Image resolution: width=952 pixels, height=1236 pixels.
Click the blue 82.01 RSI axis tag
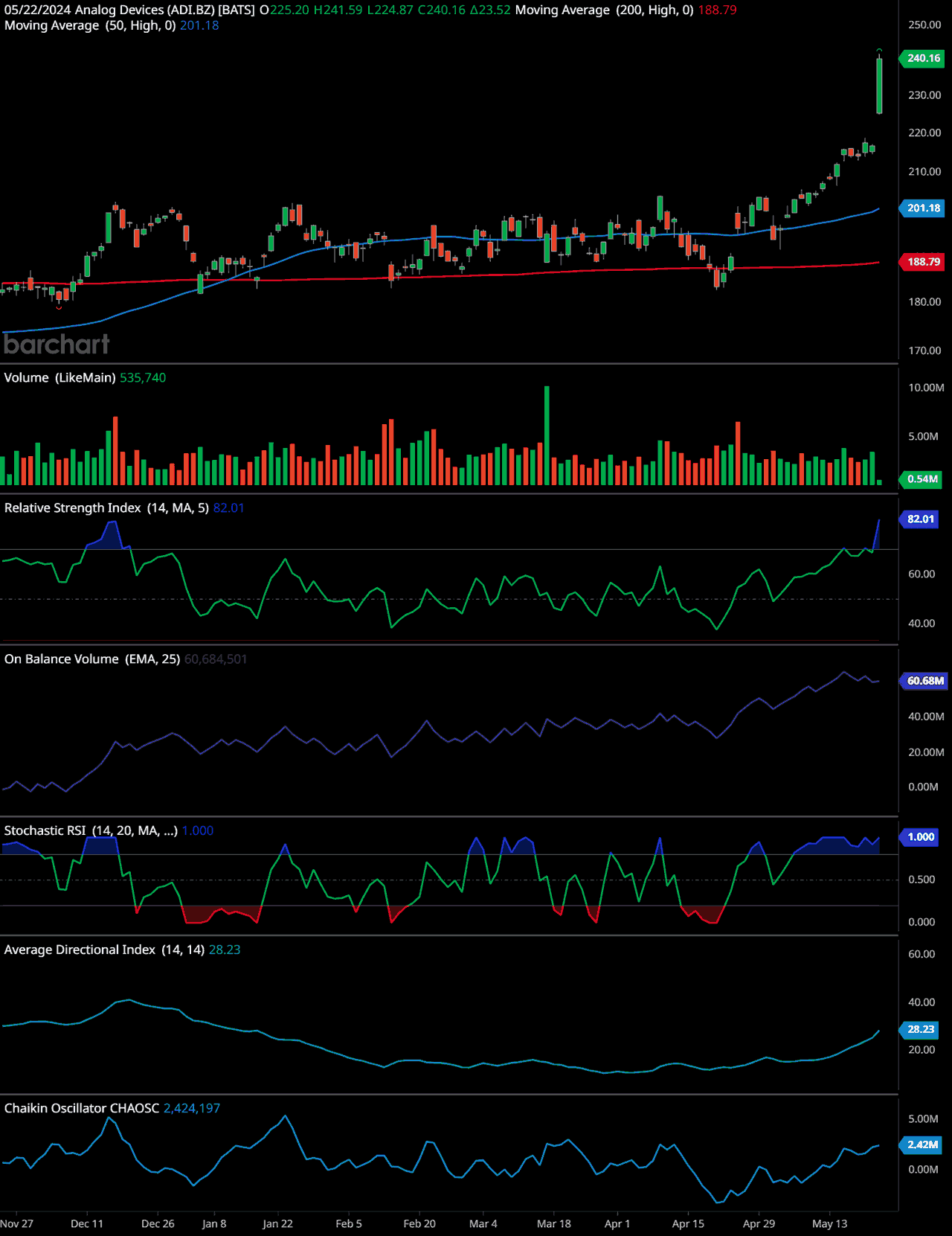tap(920, 519)
